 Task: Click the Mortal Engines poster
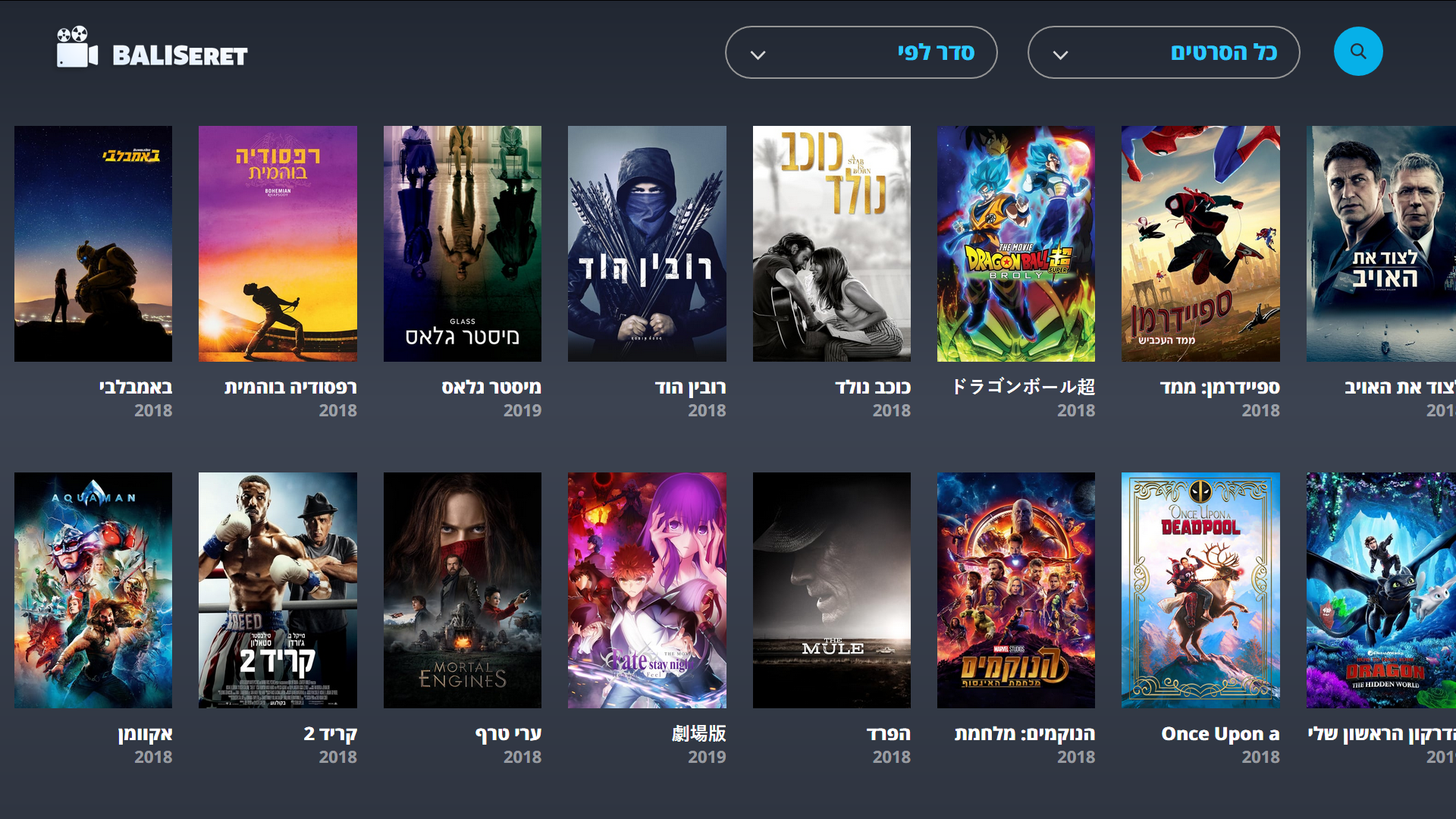pyautogui.click(x=462, y=590)
